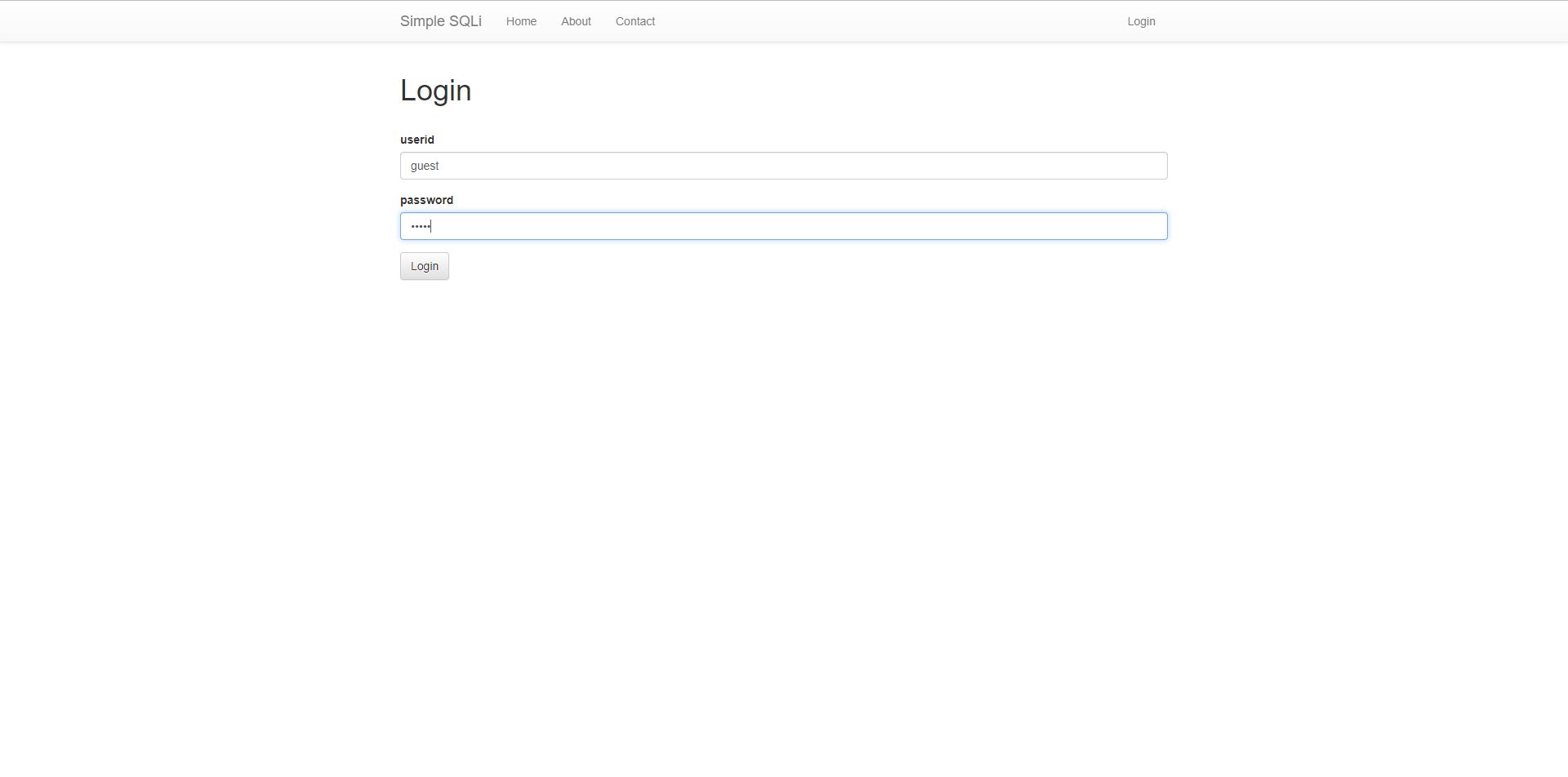Open the About page
The width and height of the screenshot is (1568, 777).
[x=576, y=21]
